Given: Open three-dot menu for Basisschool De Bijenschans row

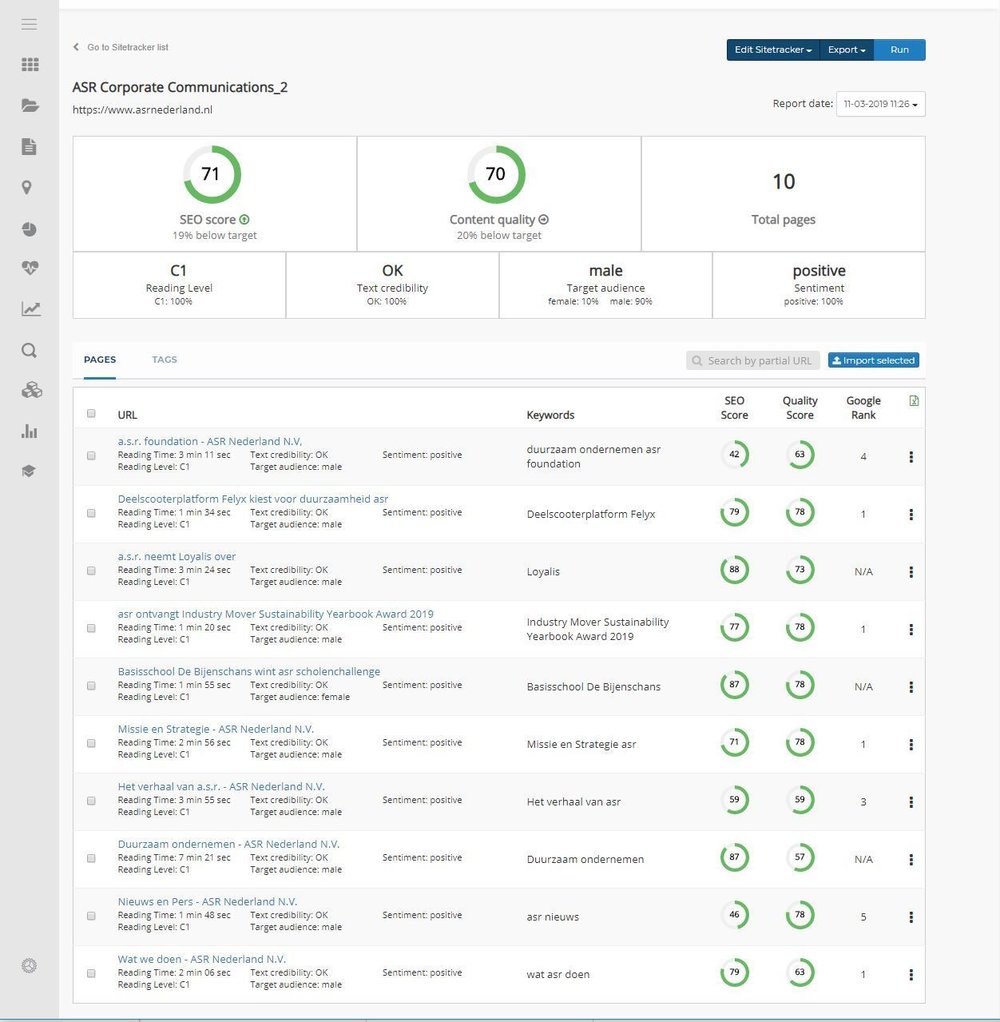Looking at the screenshot, I should click(x=911, y=686).
